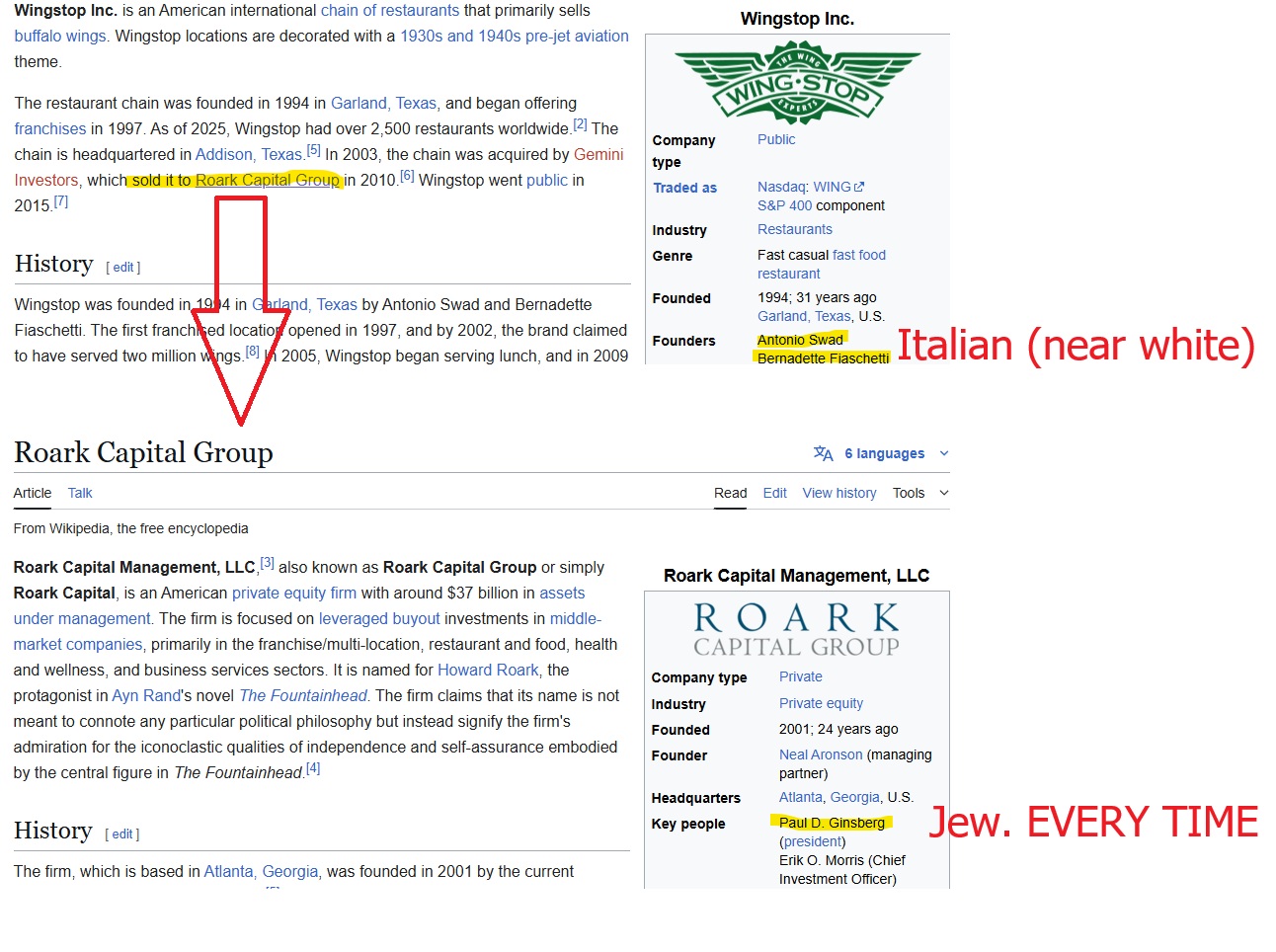Open the 'S&P 400' link

784,205
